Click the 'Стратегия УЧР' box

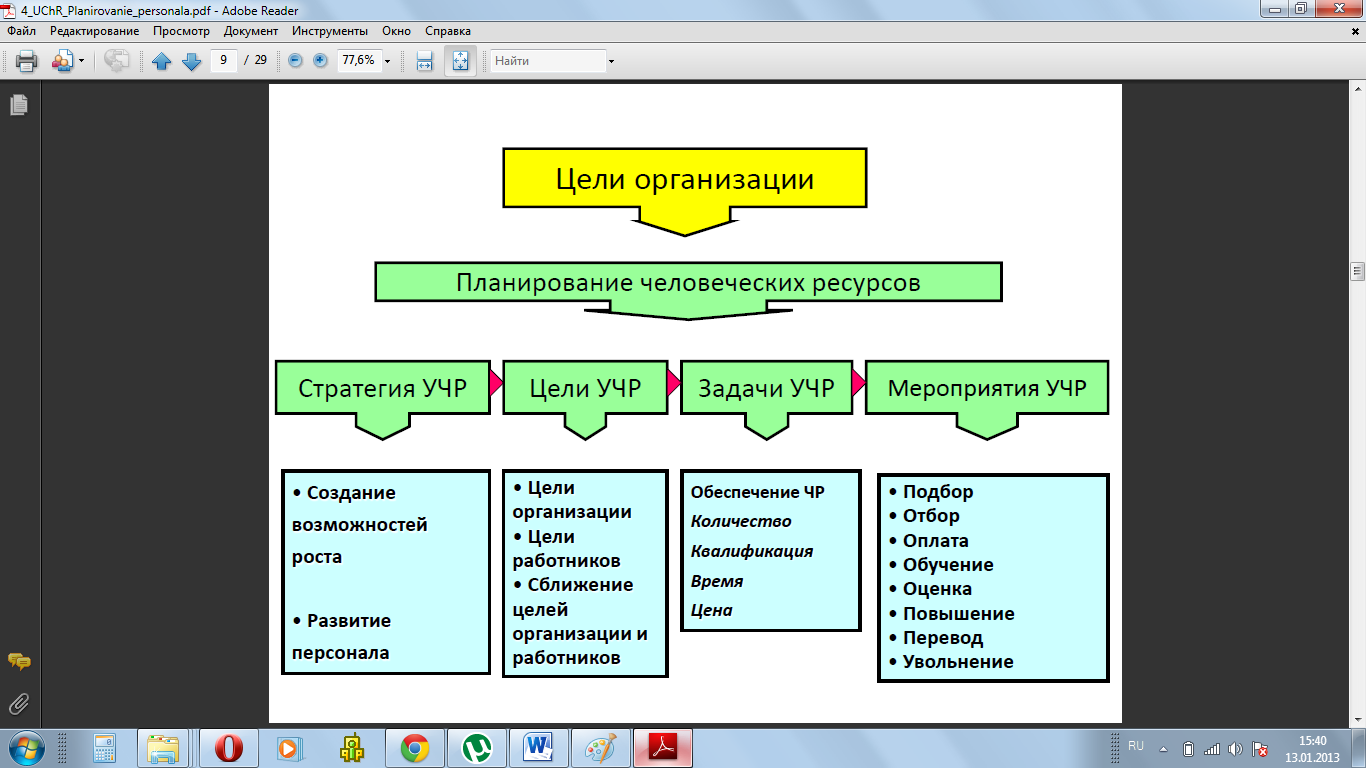point(383,388)
